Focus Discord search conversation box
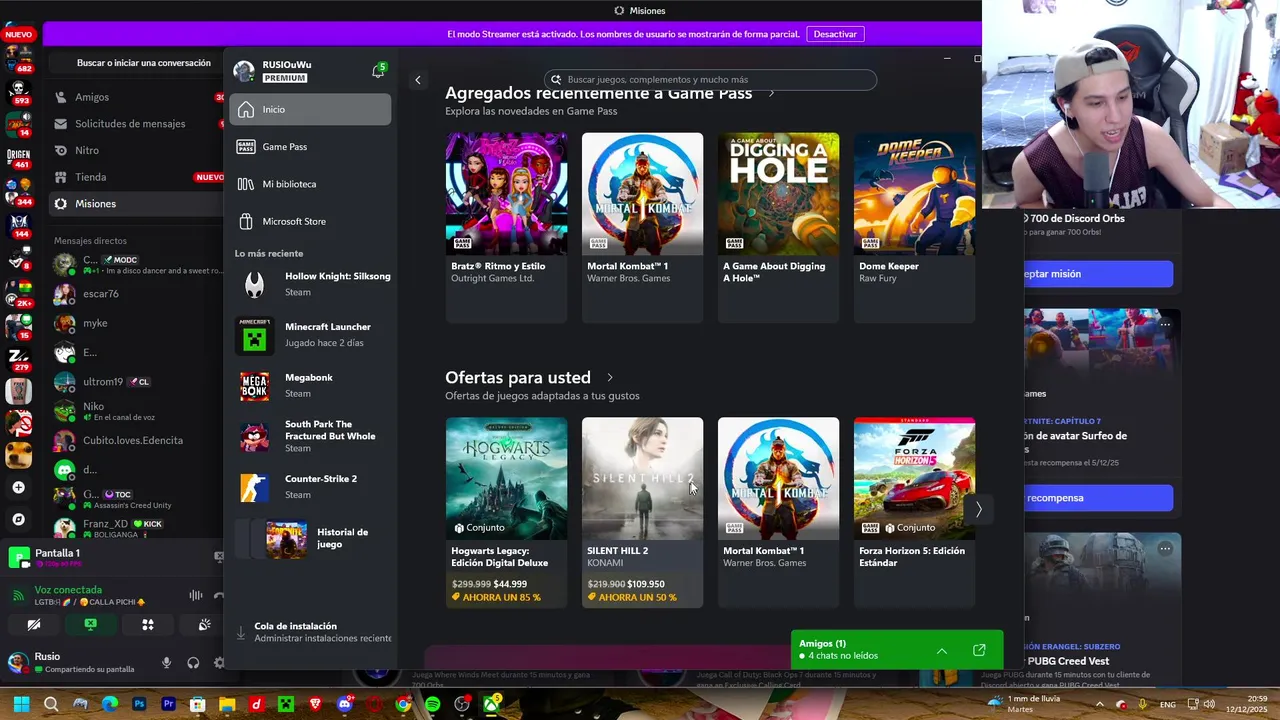The image size is (1280, 720). tap(137, 63)
